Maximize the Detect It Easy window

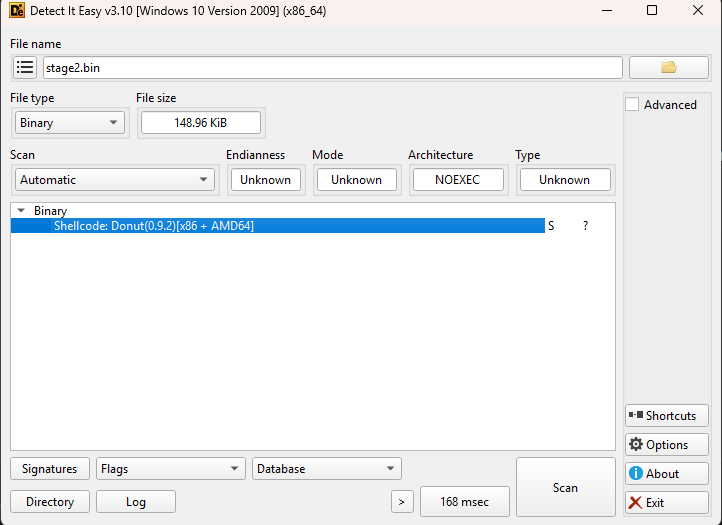click(x=652, y=10)
